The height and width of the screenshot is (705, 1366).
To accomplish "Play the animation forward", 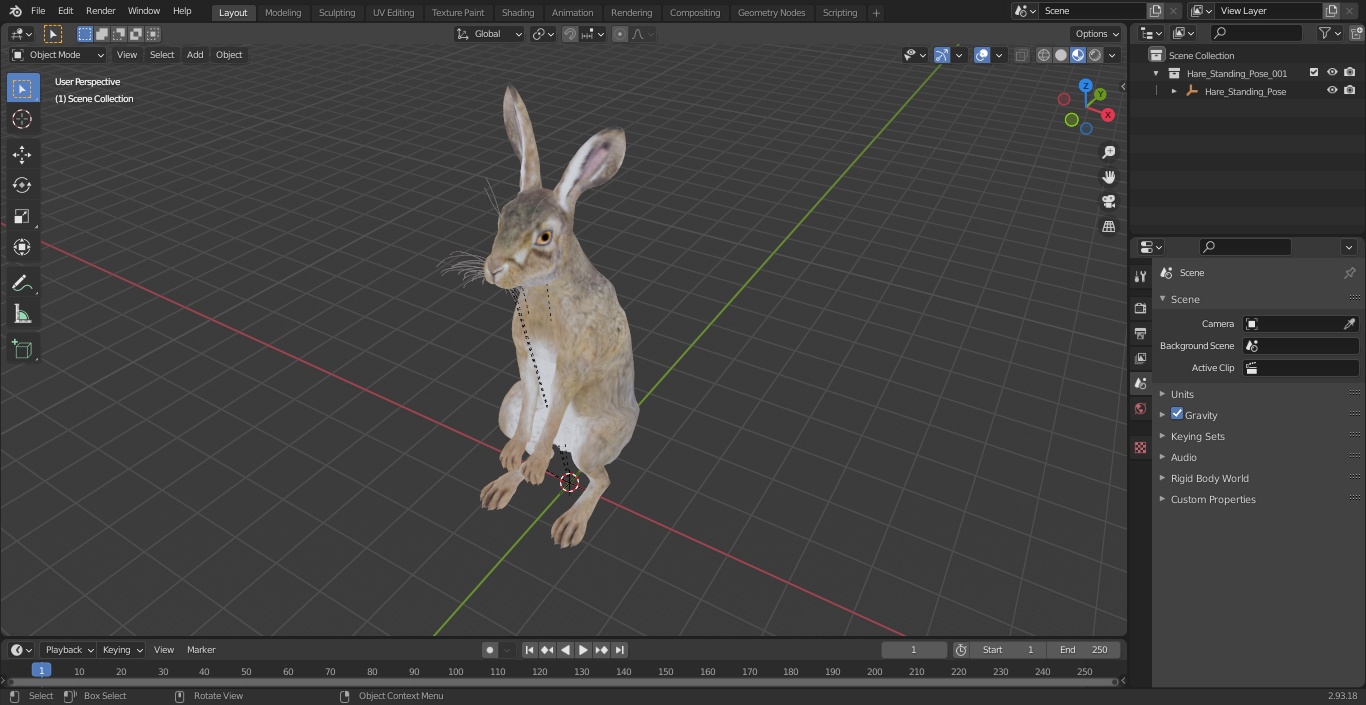I will point(583,650).
